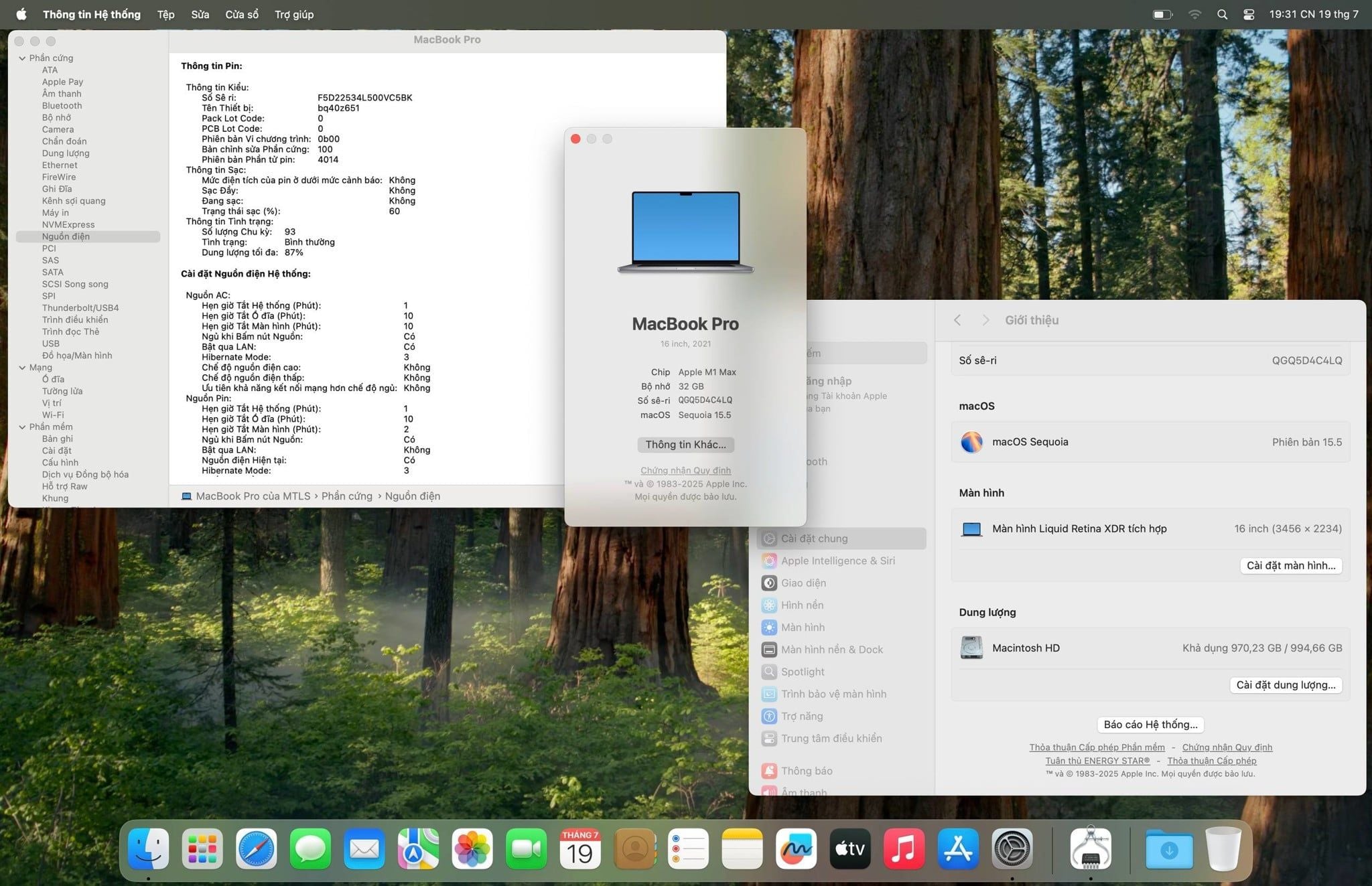The width and height of the screenshot is (1372, 886).
Task: Open the Apple menu
Action: [21, 14]
